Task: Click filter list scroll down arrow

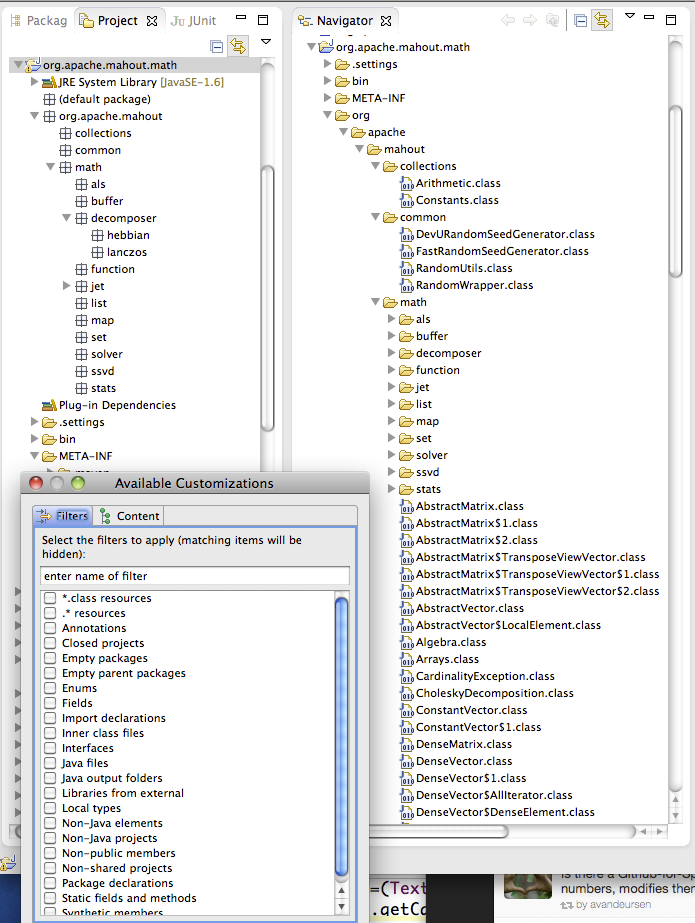Action: tap(341, 906)
